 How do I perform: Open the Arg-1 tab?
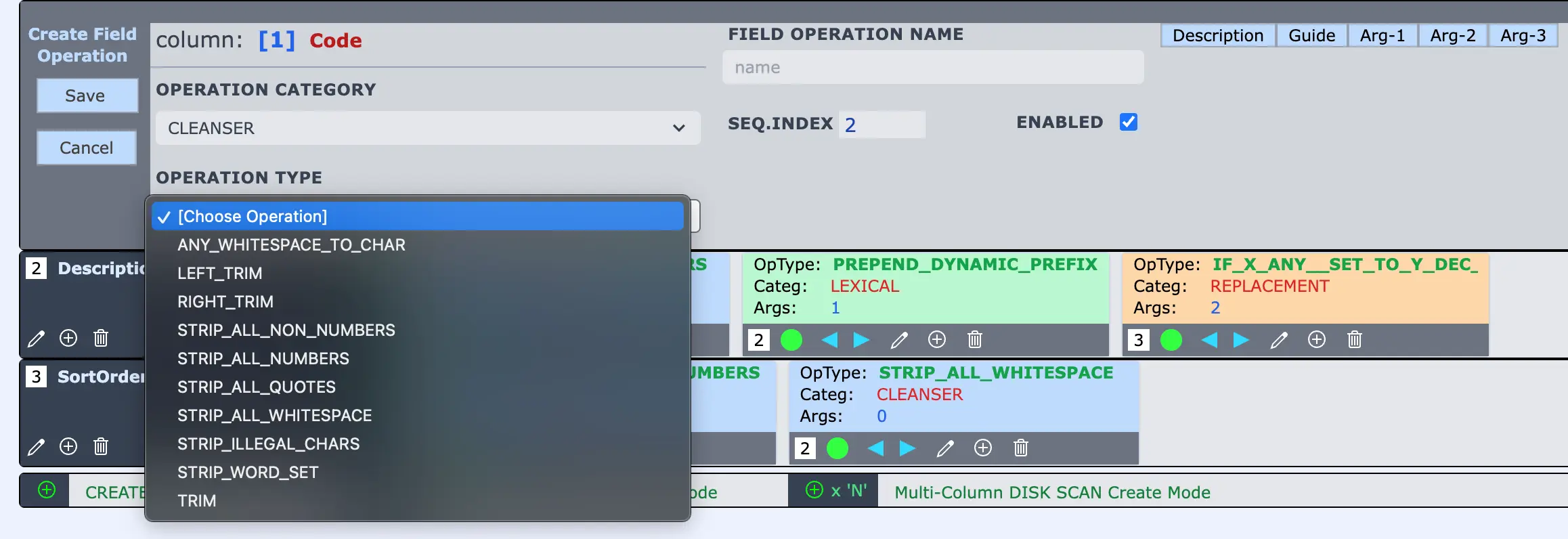(1382, 35)
